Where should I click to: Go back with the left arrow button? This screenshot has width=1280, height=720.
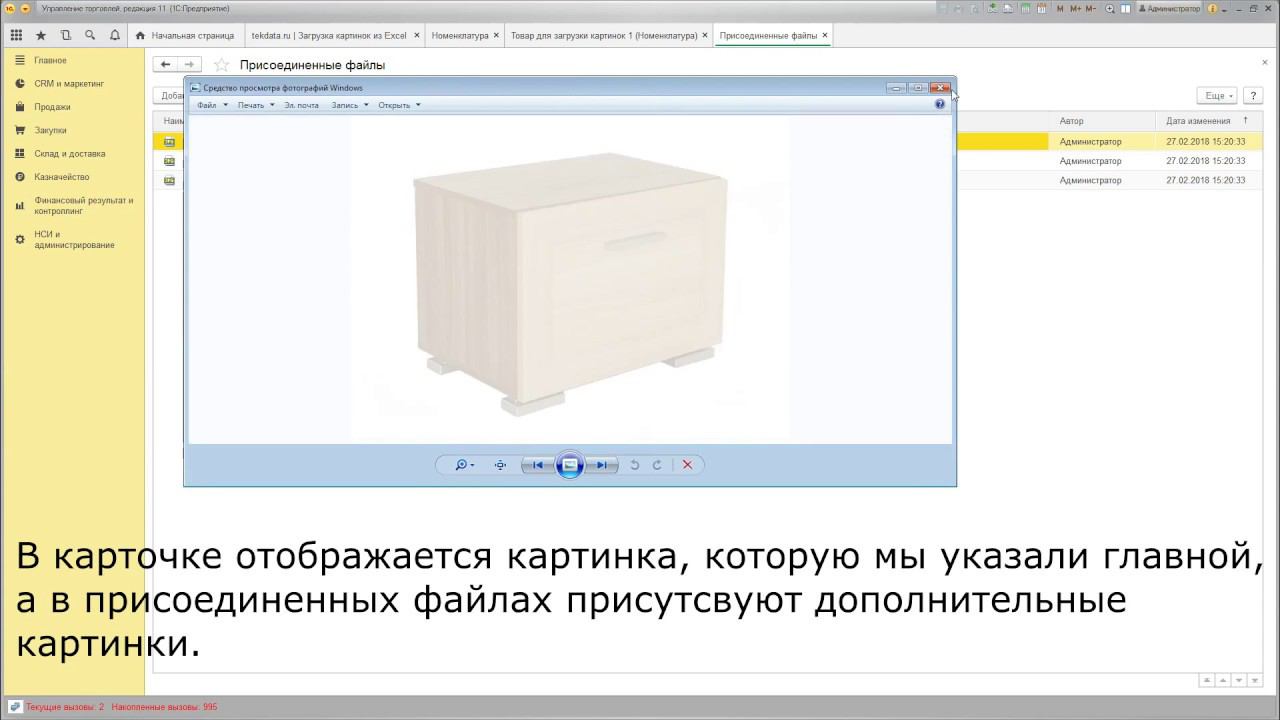pos(166,64)
